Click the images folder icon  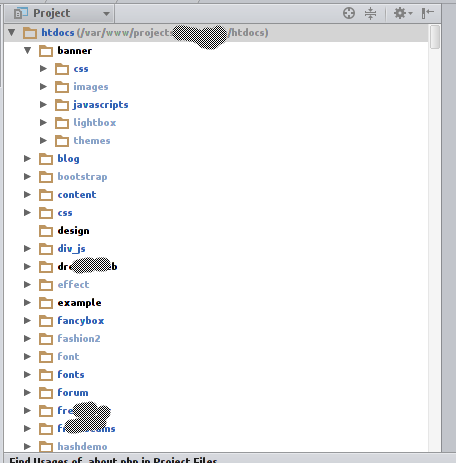(62, 87)
